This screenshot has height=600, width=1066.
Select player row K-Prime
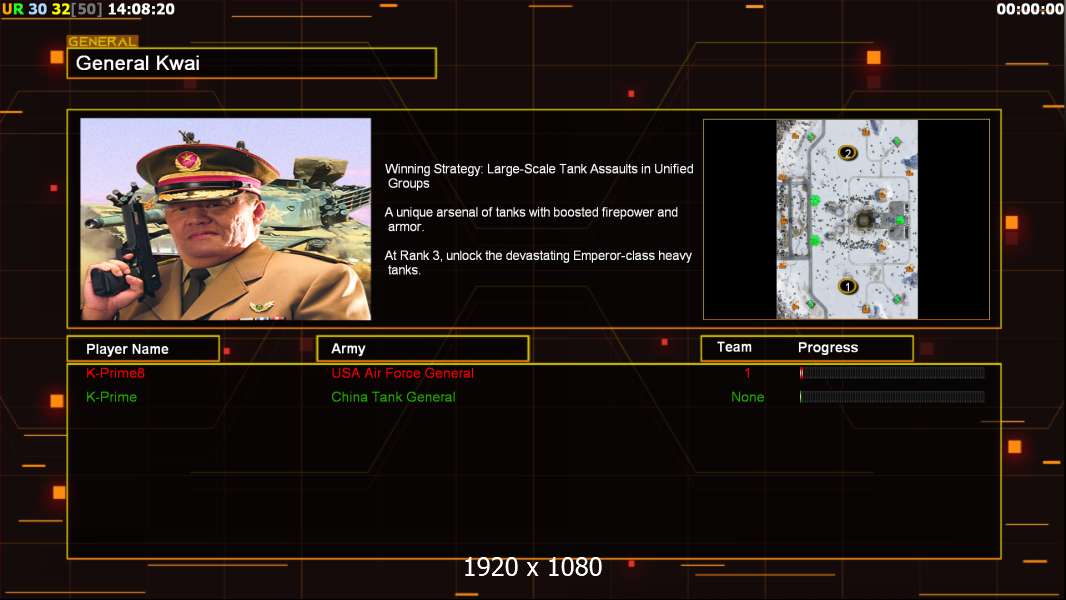[x=534, y=397]
